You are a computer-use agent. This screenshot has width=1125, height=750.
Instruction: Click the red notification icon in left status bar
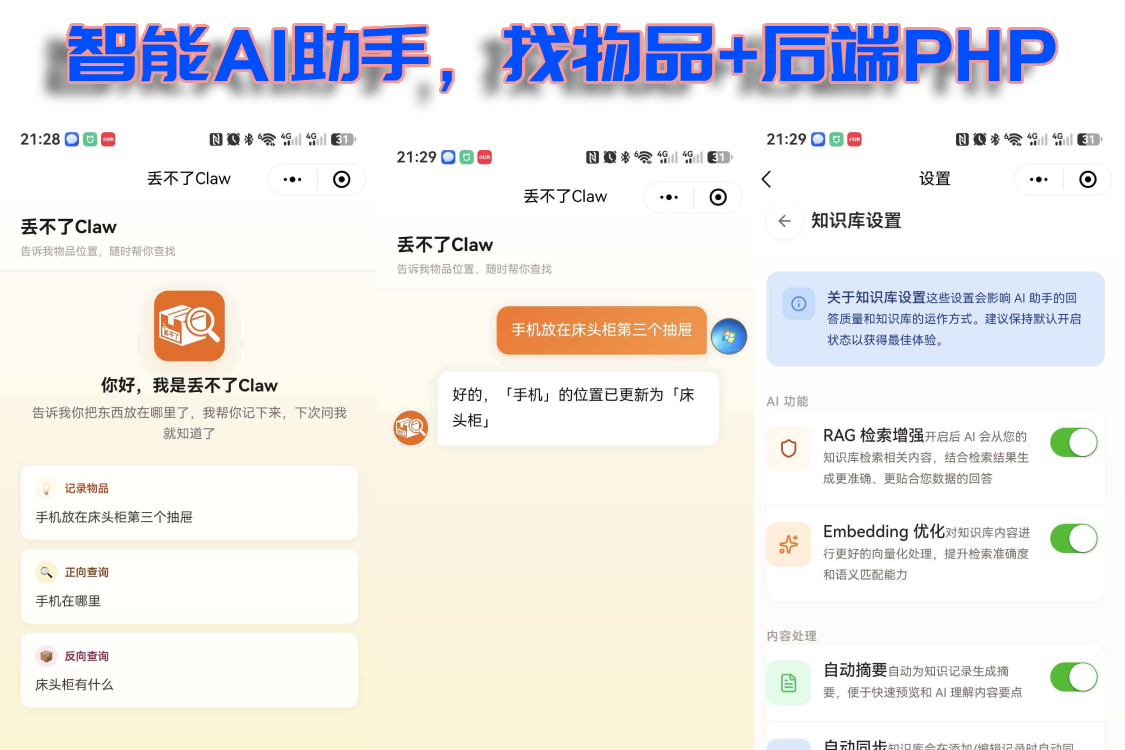pos(108,139)
